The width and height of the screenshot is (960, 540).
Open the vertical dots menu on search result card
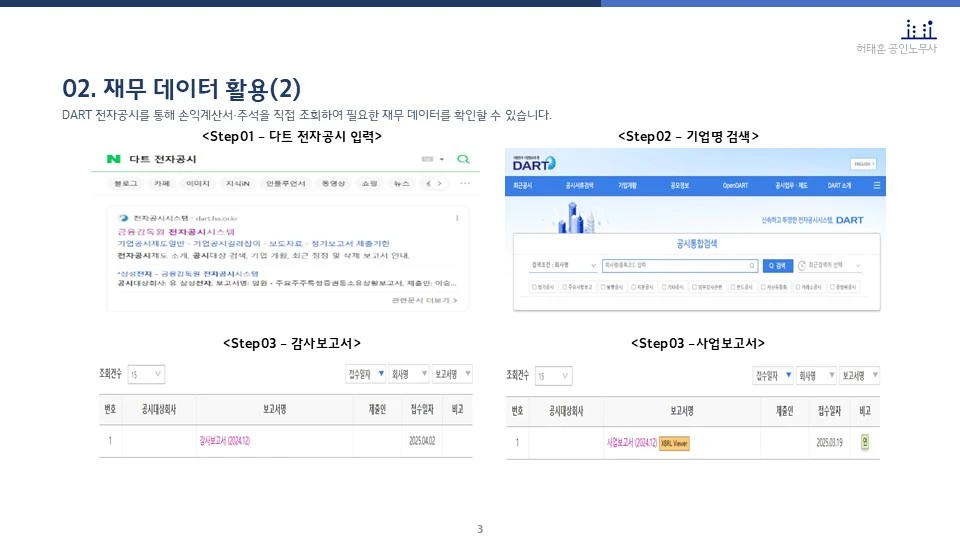coord(457,218)
